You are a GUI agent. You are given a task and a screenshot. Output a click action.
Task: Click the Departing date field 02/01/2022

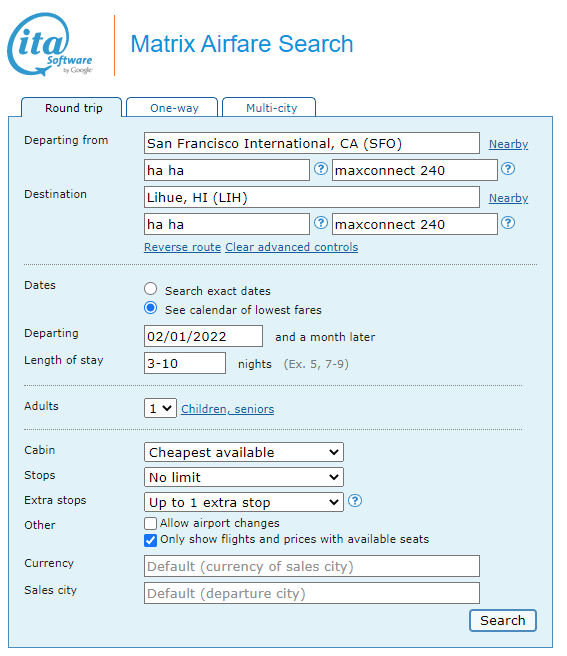203,336
